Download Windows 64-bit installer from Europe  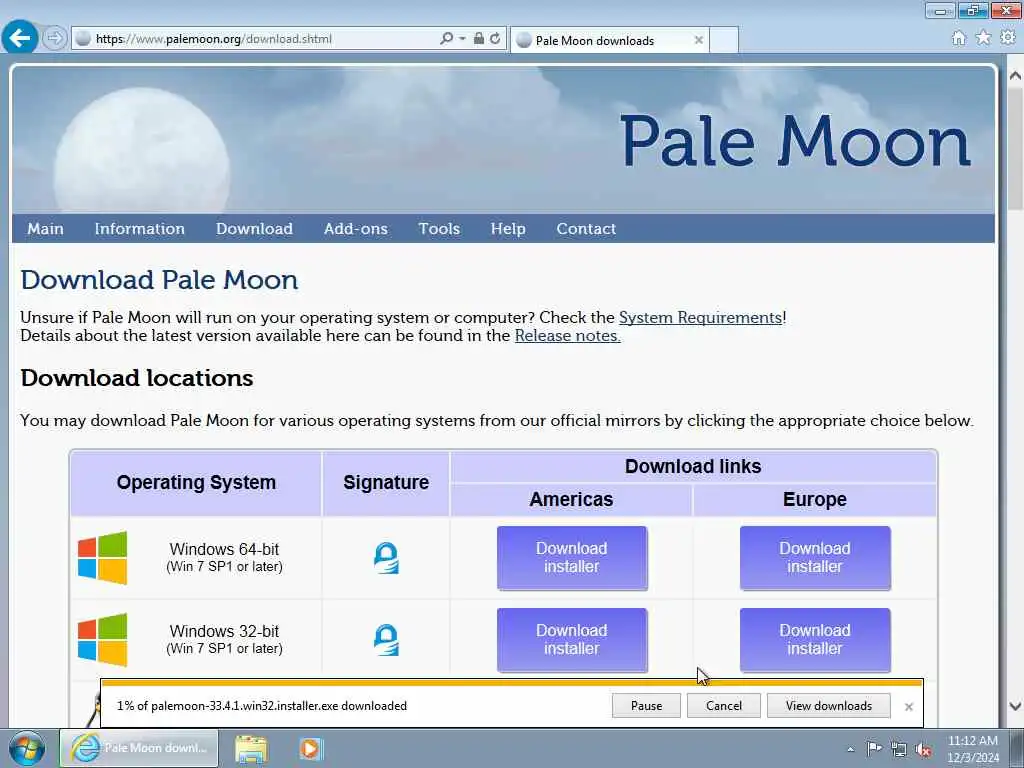815,558
